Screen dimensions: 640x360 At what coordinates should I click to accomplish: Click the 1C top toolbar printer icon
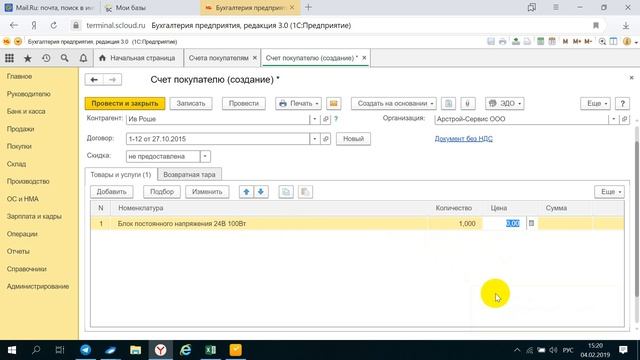point(503,42)
